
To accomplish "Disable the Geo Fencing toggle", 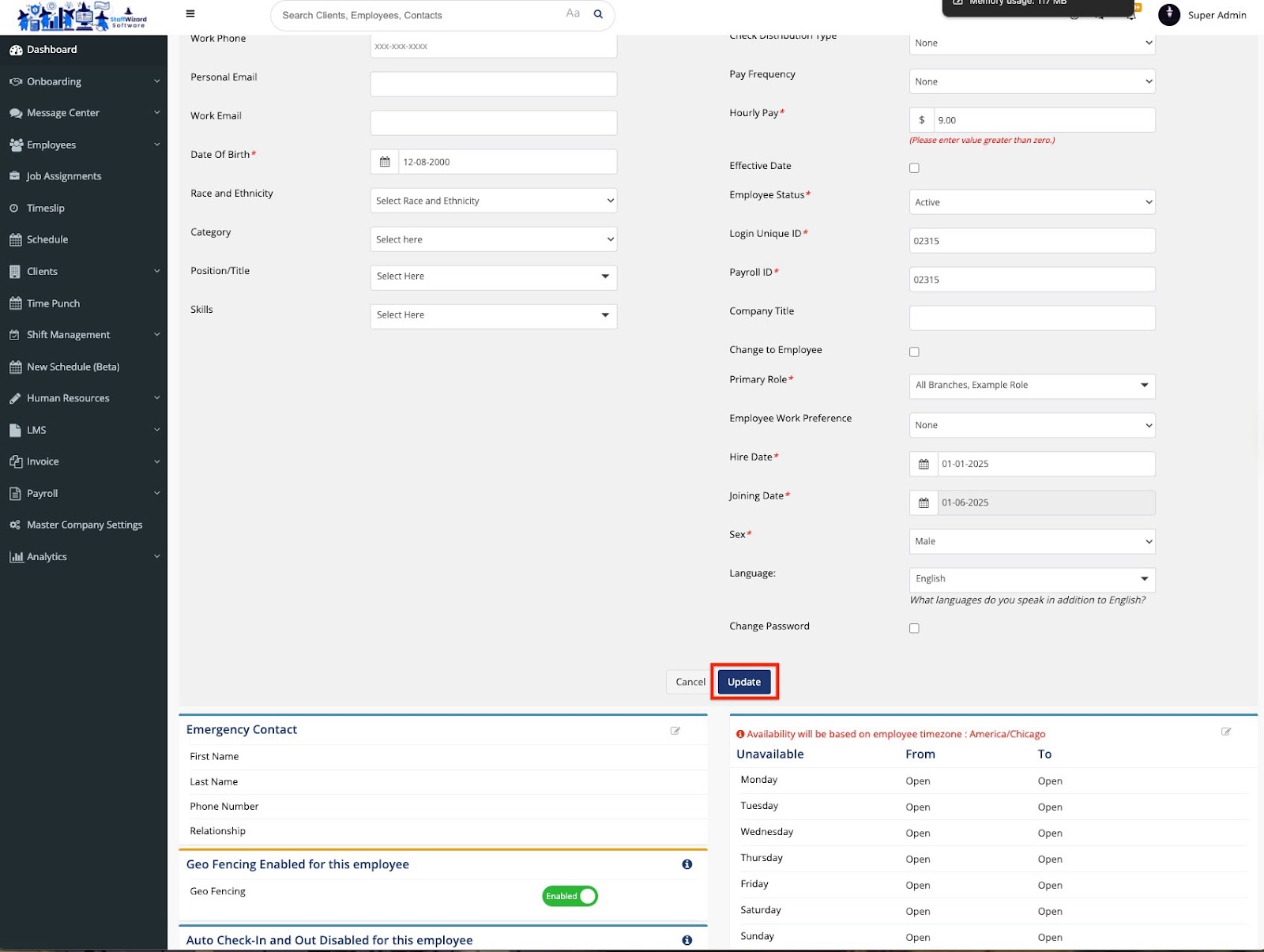I will 570,896.
